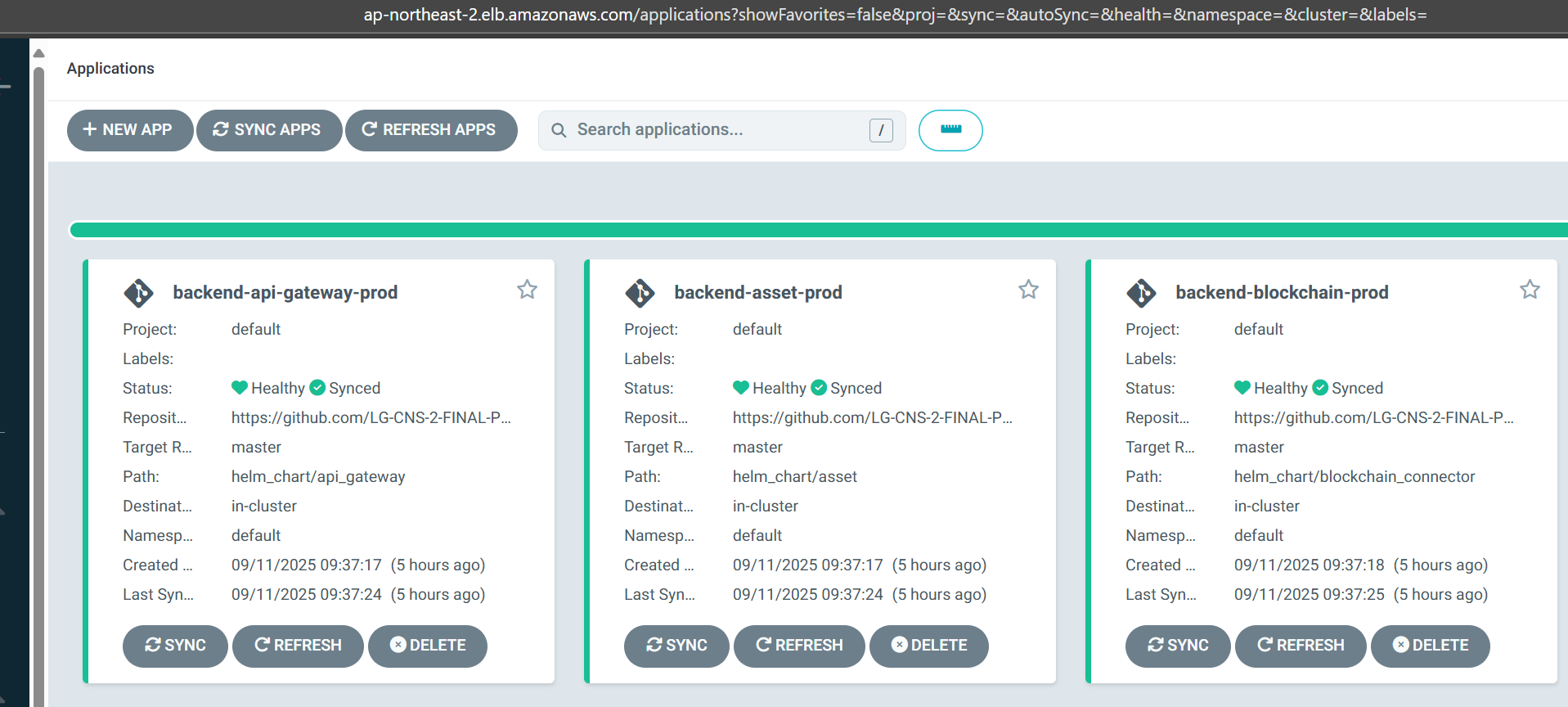Click the slash shortcut hint in search
This screenshot has width=1568, height=707.
[x=881, y=130]
